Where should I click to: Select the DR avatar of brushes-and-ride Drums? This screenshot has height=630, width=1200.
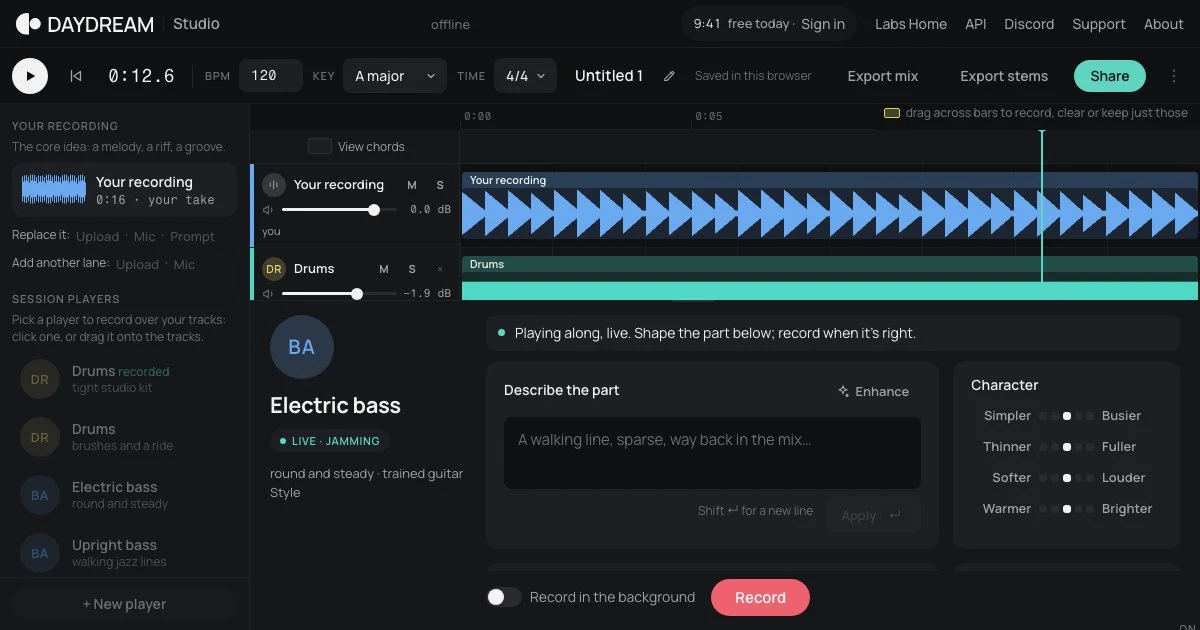(x=40, y=438)
